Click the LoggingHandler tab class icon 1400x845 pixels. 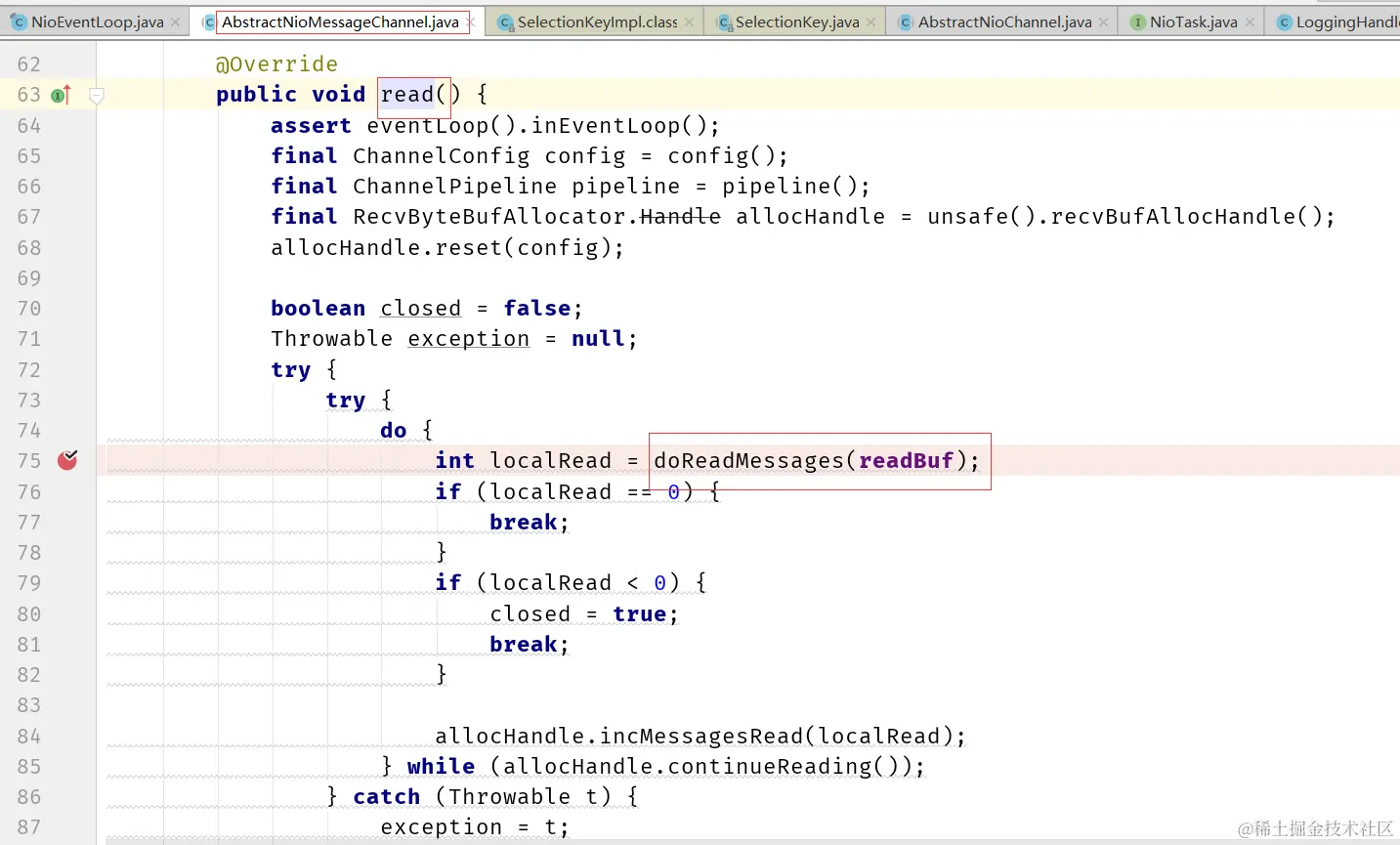(x=1284, y=21)
